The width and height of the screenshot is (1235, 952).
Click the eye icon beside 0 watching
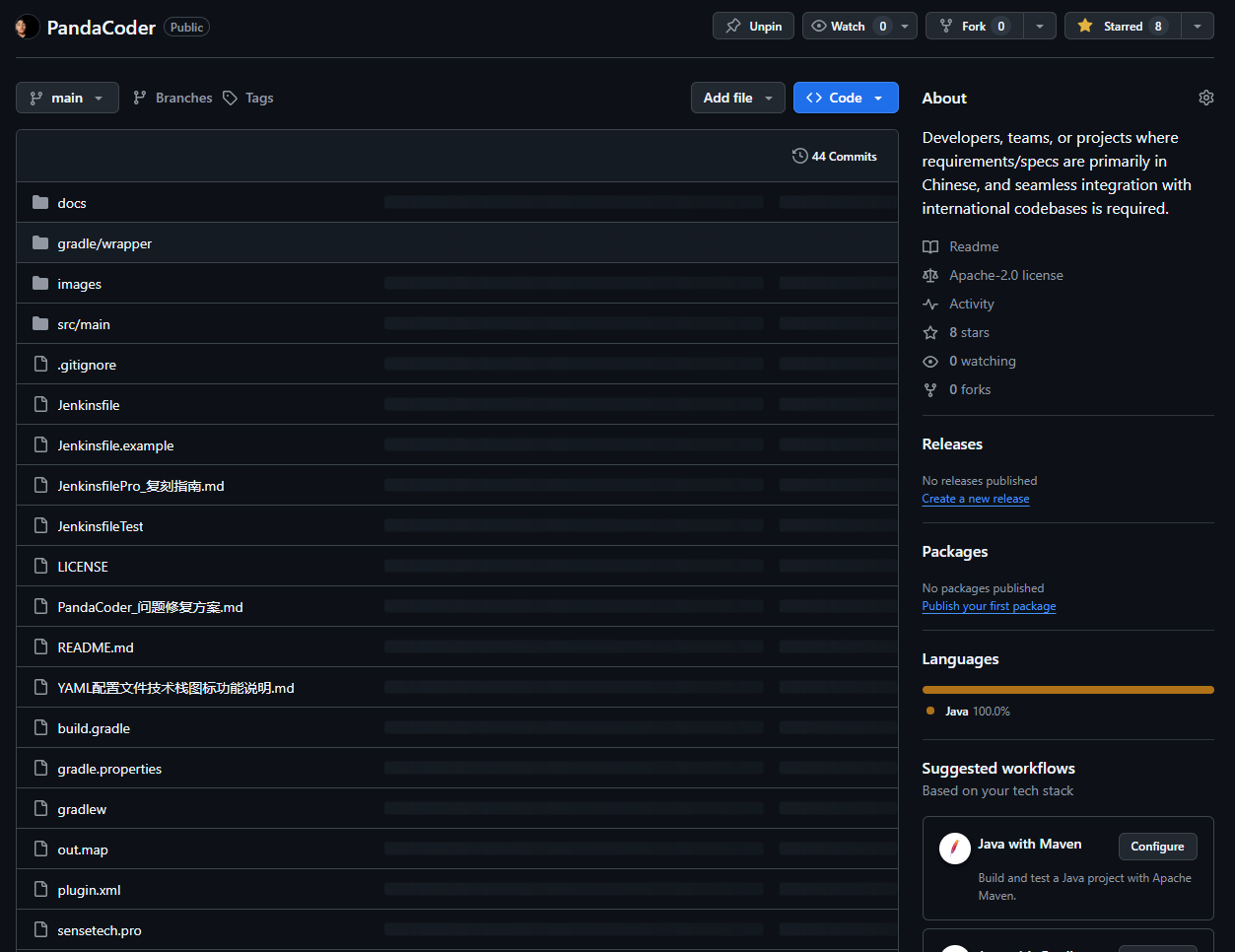pyautogui.click(x=930, y=361)
